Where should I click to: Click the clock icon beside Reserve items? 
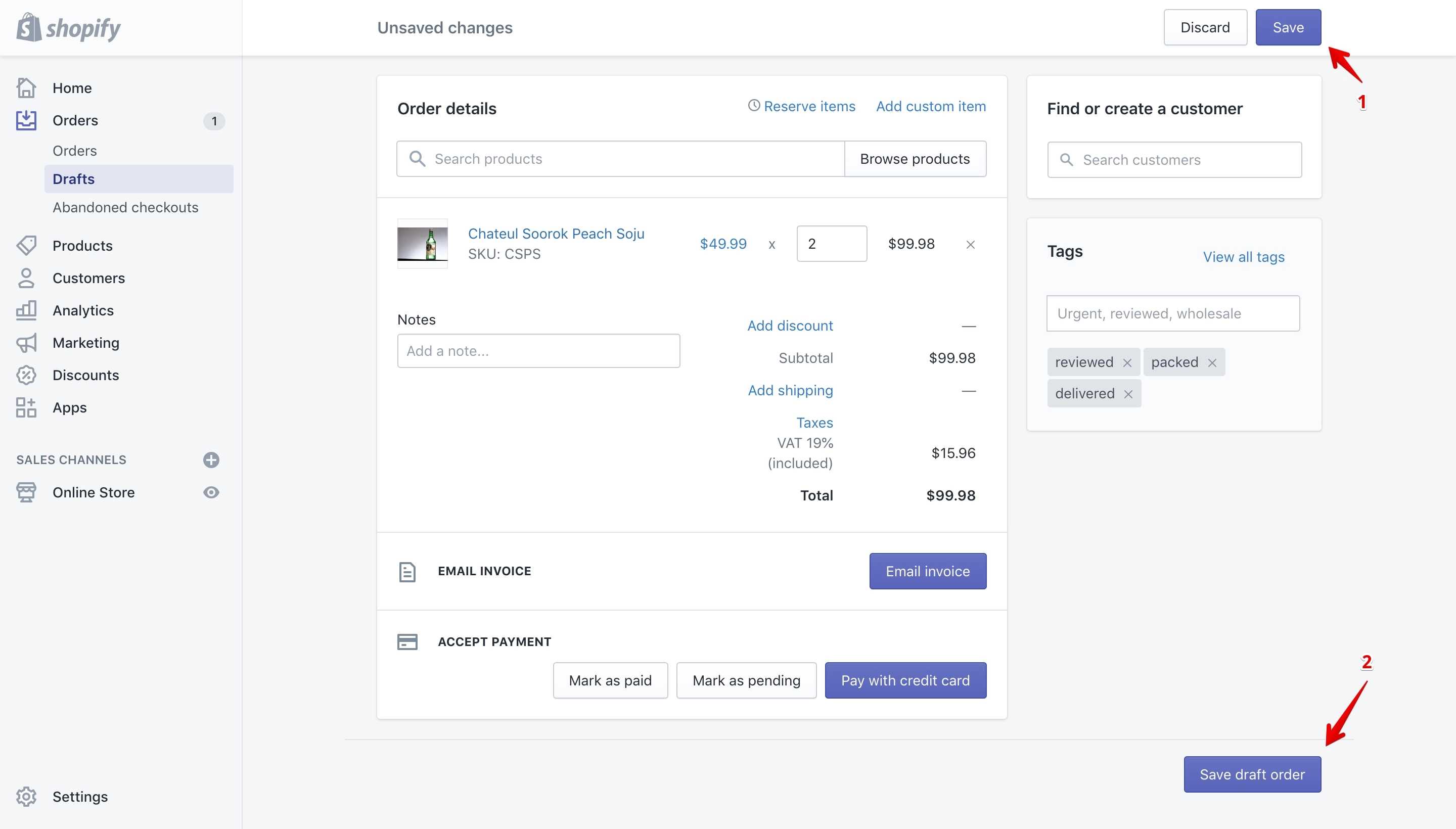point(754,105)
